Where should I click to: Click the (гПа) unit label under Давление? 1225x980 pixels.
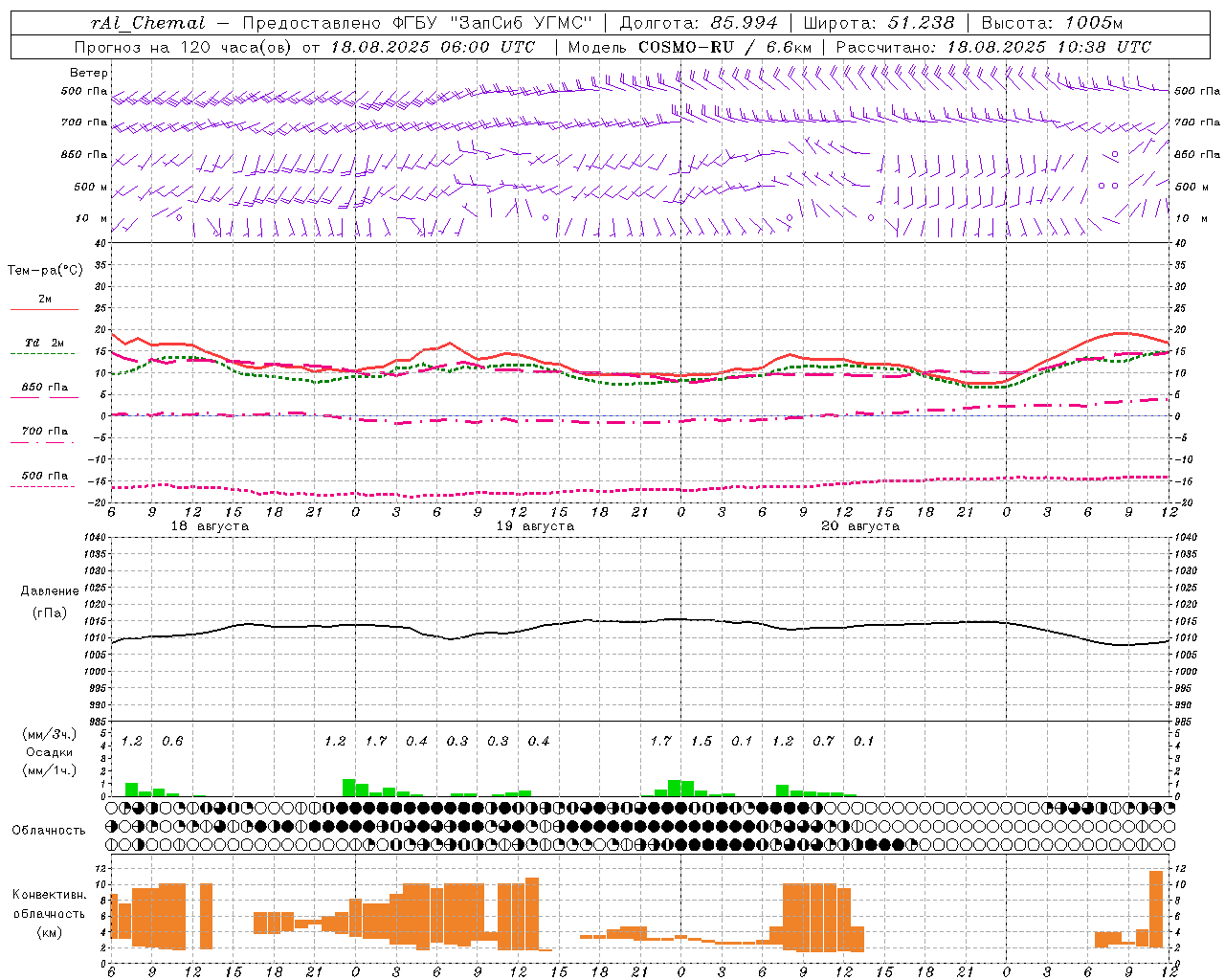50,613
